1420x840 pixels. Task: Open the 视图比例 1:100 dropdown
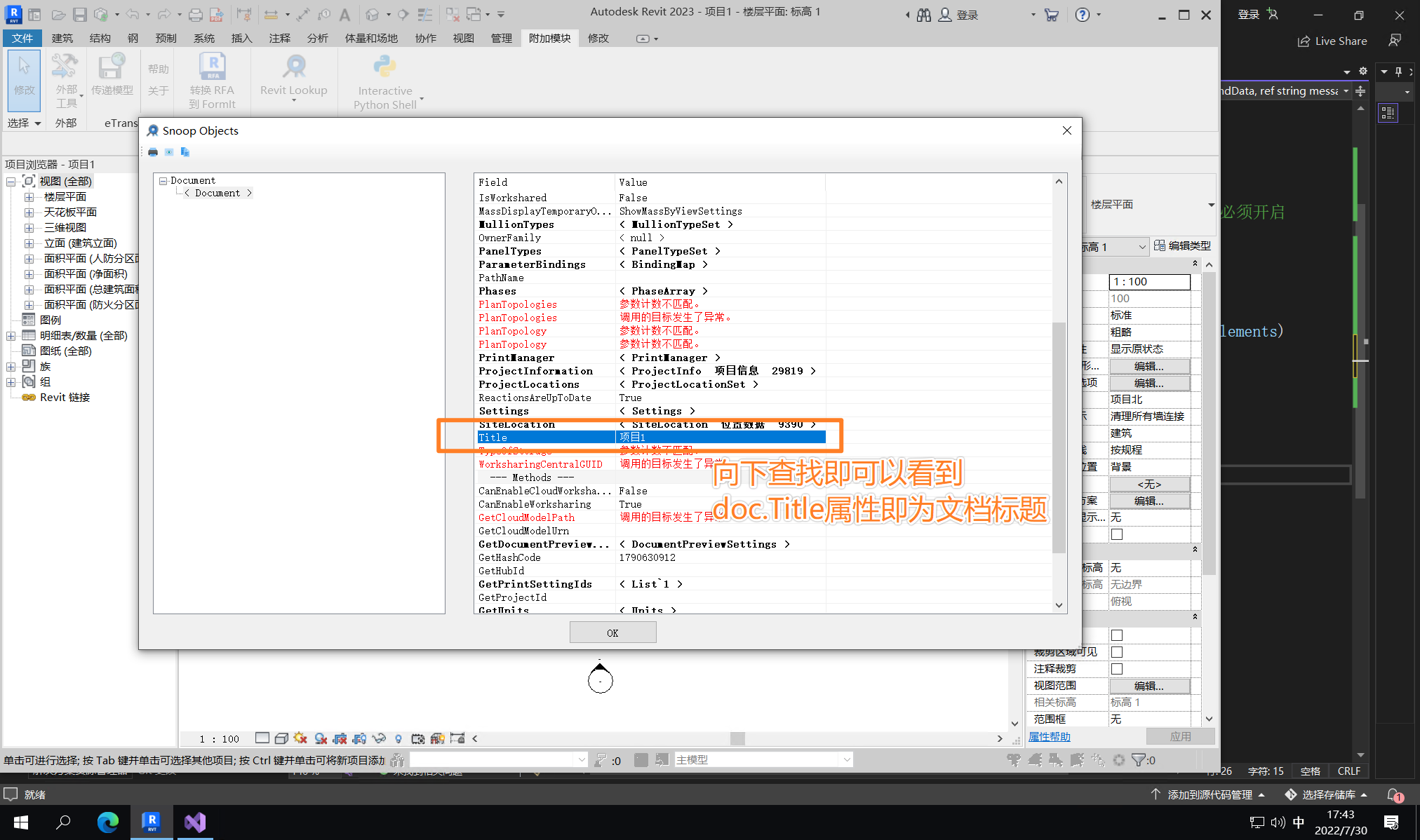(1149, 281)
